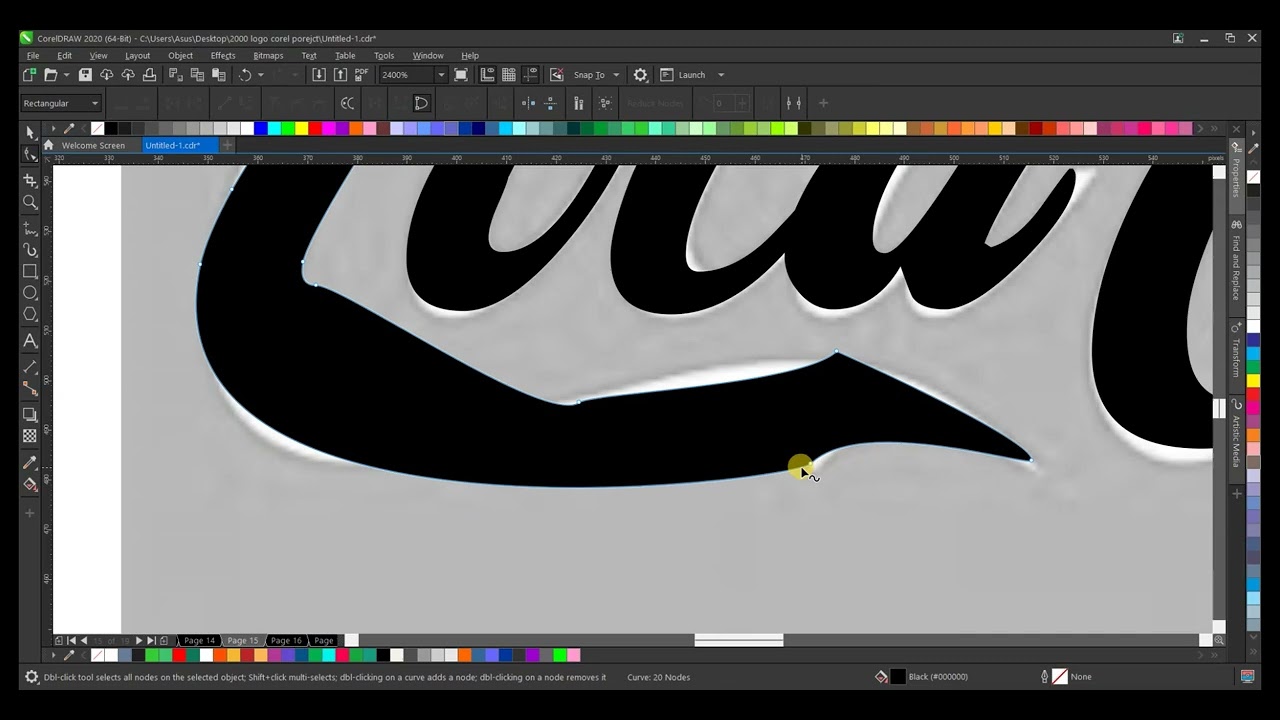Show or hide guidelines toggle
1280x720 pixels.
[530, 75]
